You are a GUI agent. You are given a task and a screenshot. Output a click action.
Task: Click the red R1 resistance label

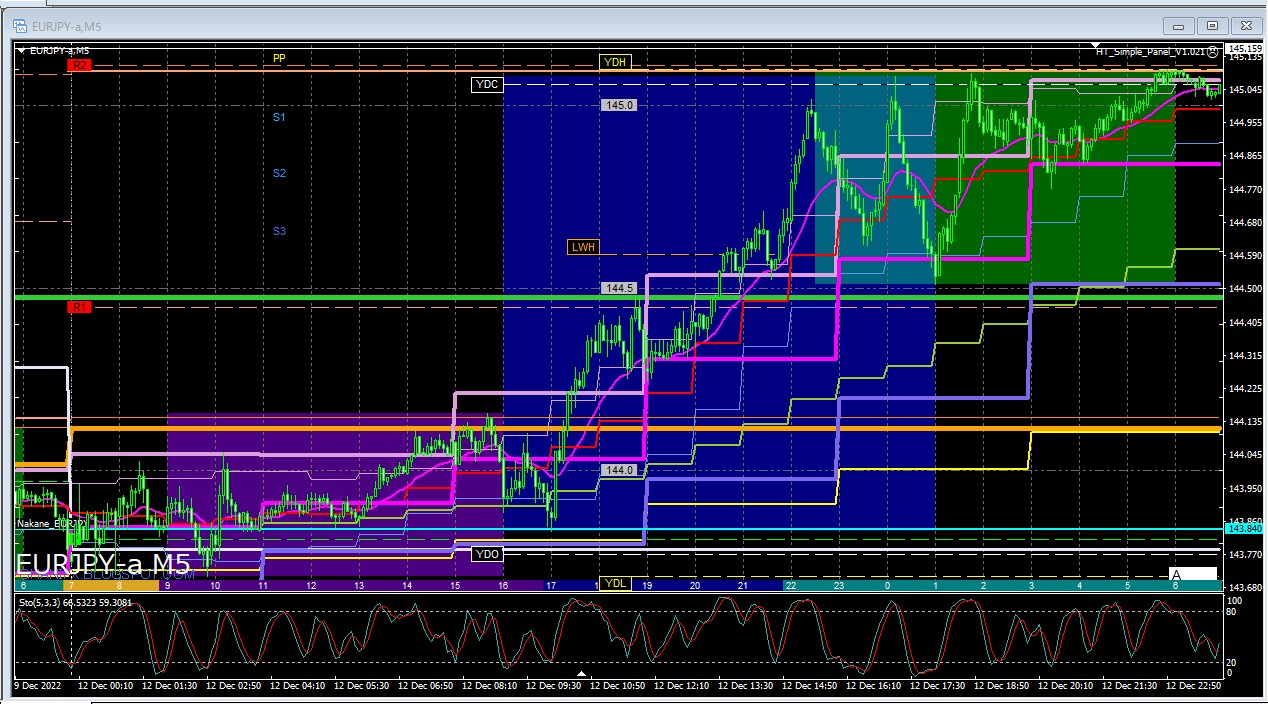point(80,307)
